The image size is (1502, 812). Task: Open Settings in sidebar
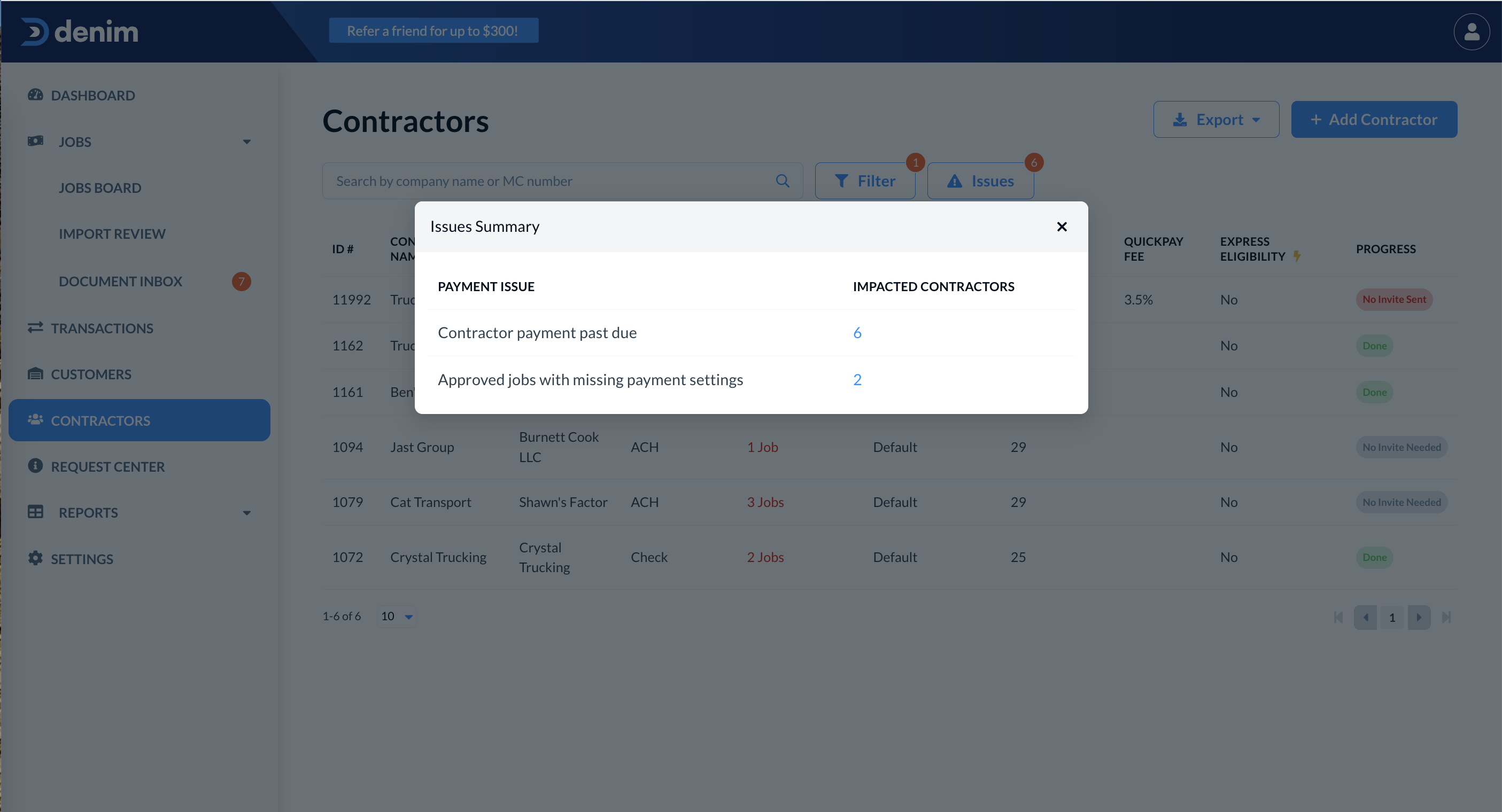click(82, 559)
